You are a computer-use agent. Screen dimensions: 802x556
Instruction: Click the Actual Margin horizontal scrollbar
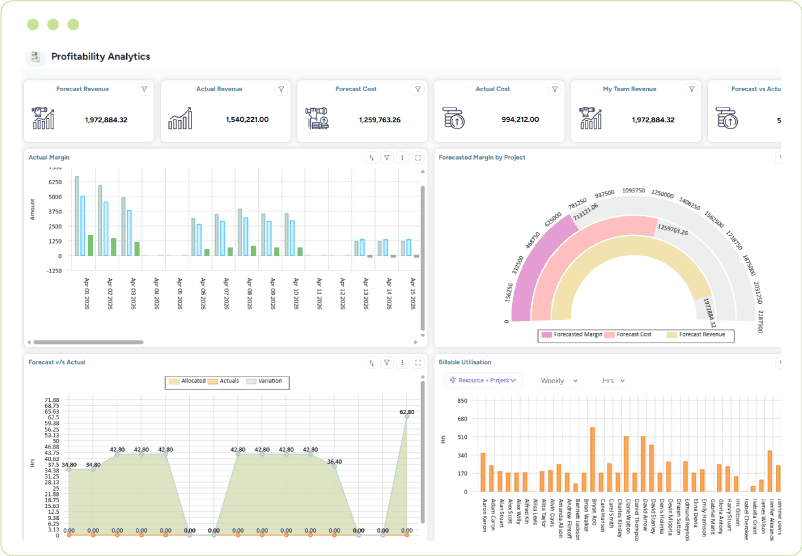click(x=88, y=342)
